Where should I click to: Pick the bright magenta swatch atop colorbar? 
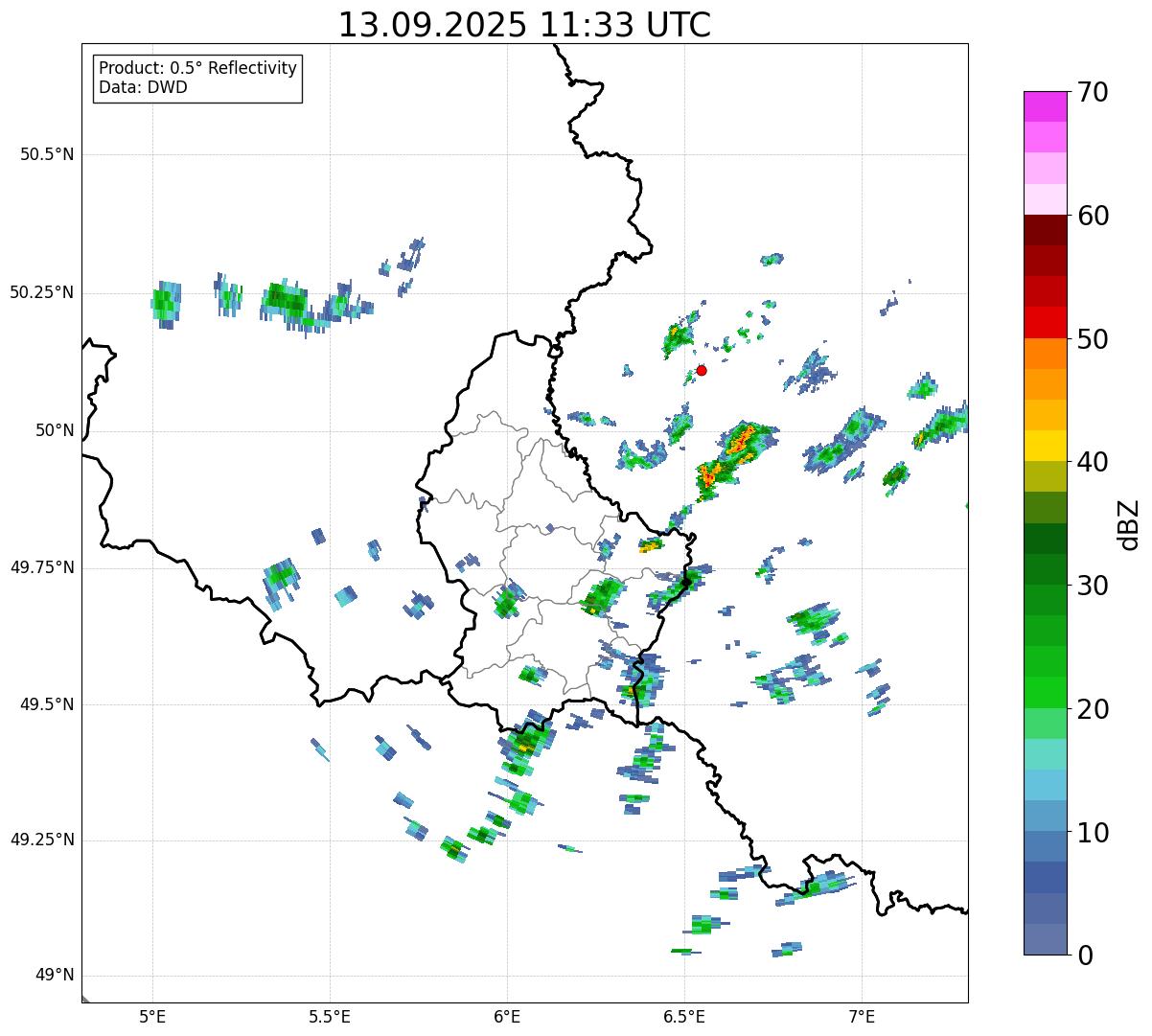1045,106
